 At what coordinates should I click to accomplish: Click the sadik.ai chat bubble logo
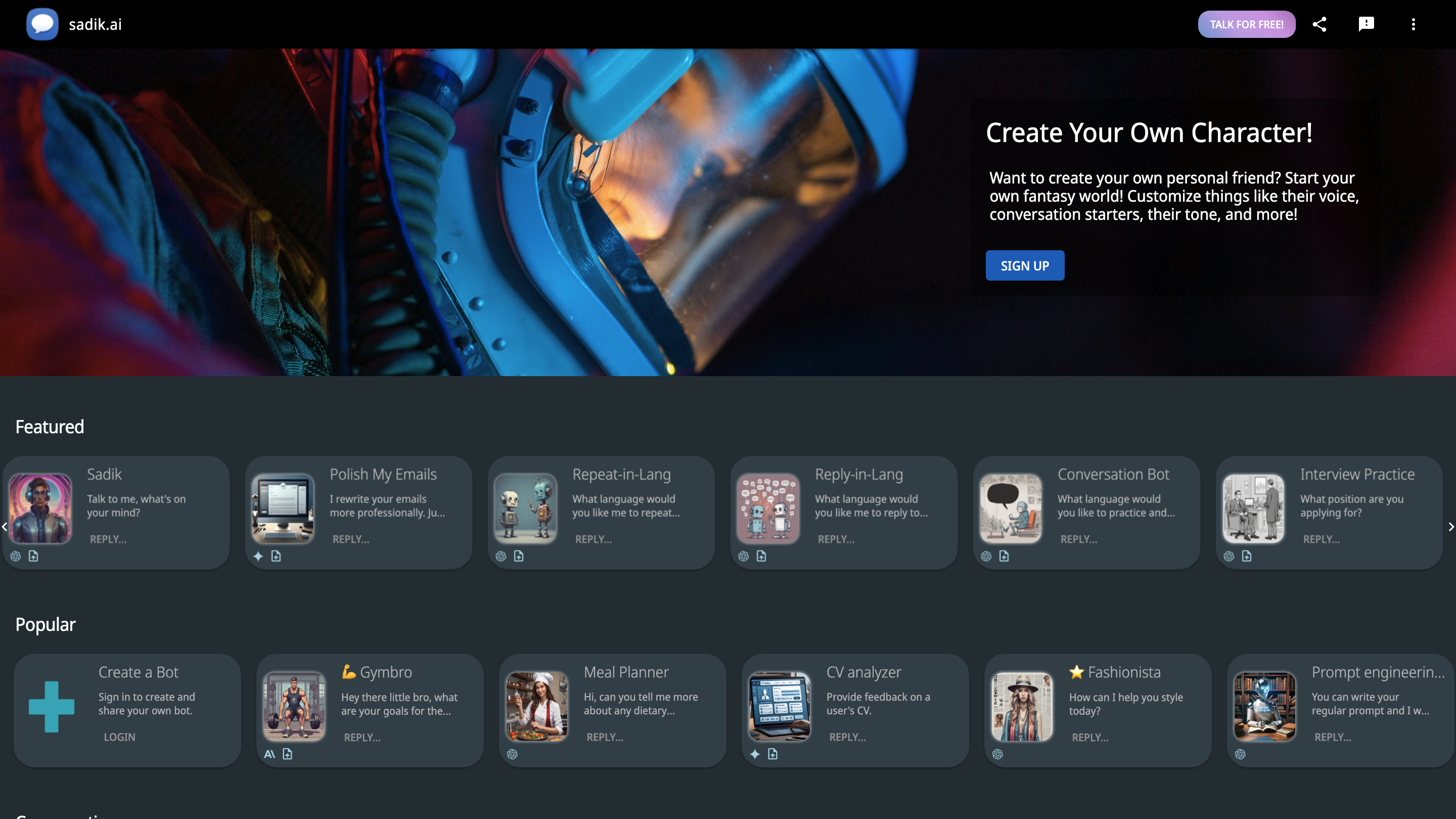42,24
